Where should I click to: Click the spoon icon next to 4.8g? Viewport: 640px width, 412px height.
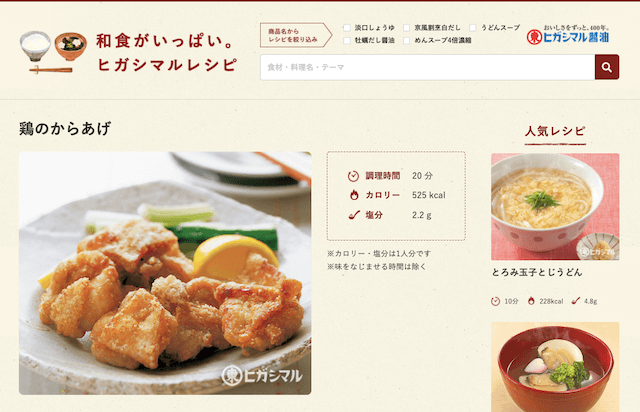pos(576,301)
